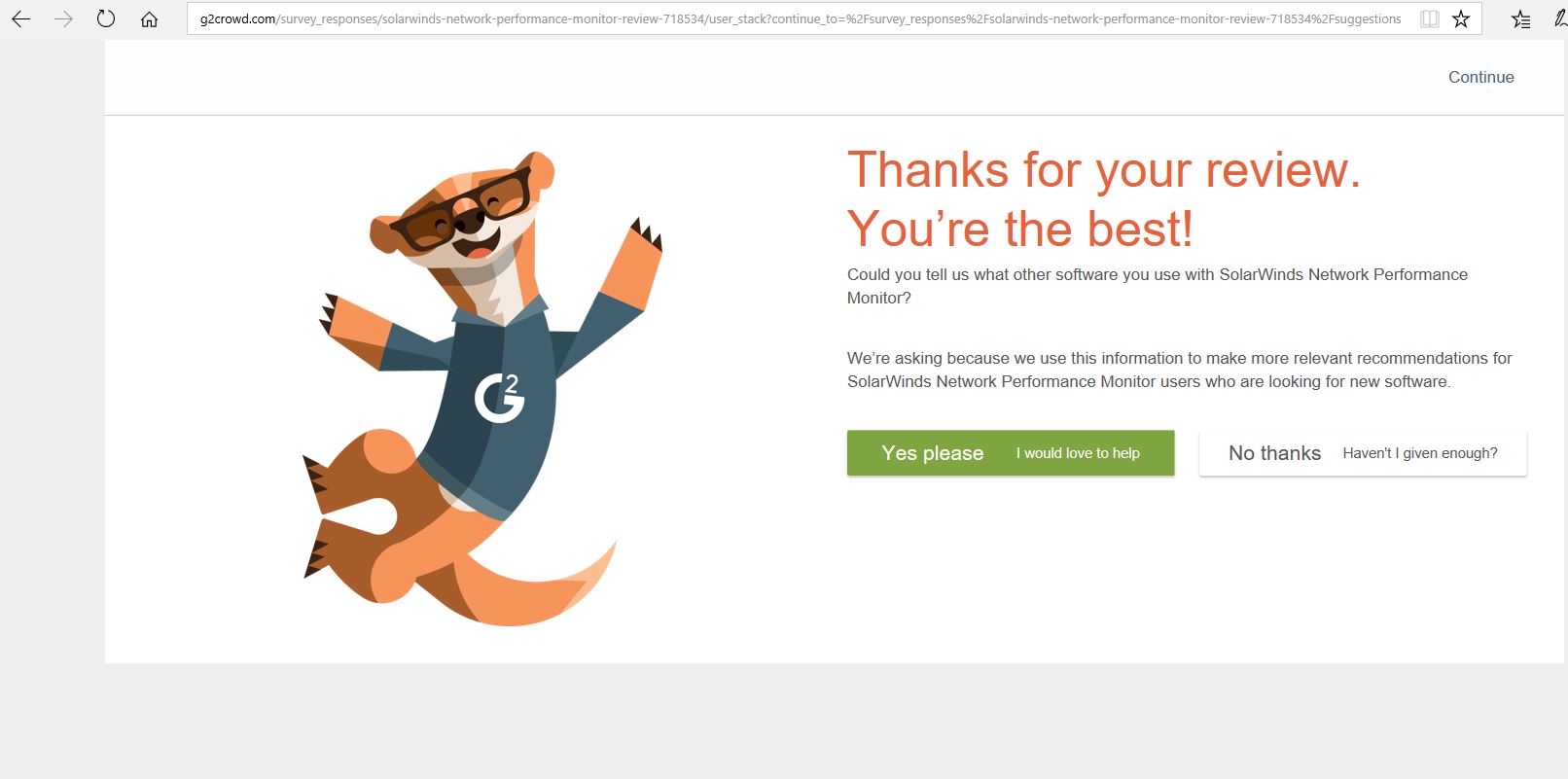The height and width of the screenshot is (779, 1568).
Task: Click the 'Thanks for your review.' heading
Action: (1104, 170)
